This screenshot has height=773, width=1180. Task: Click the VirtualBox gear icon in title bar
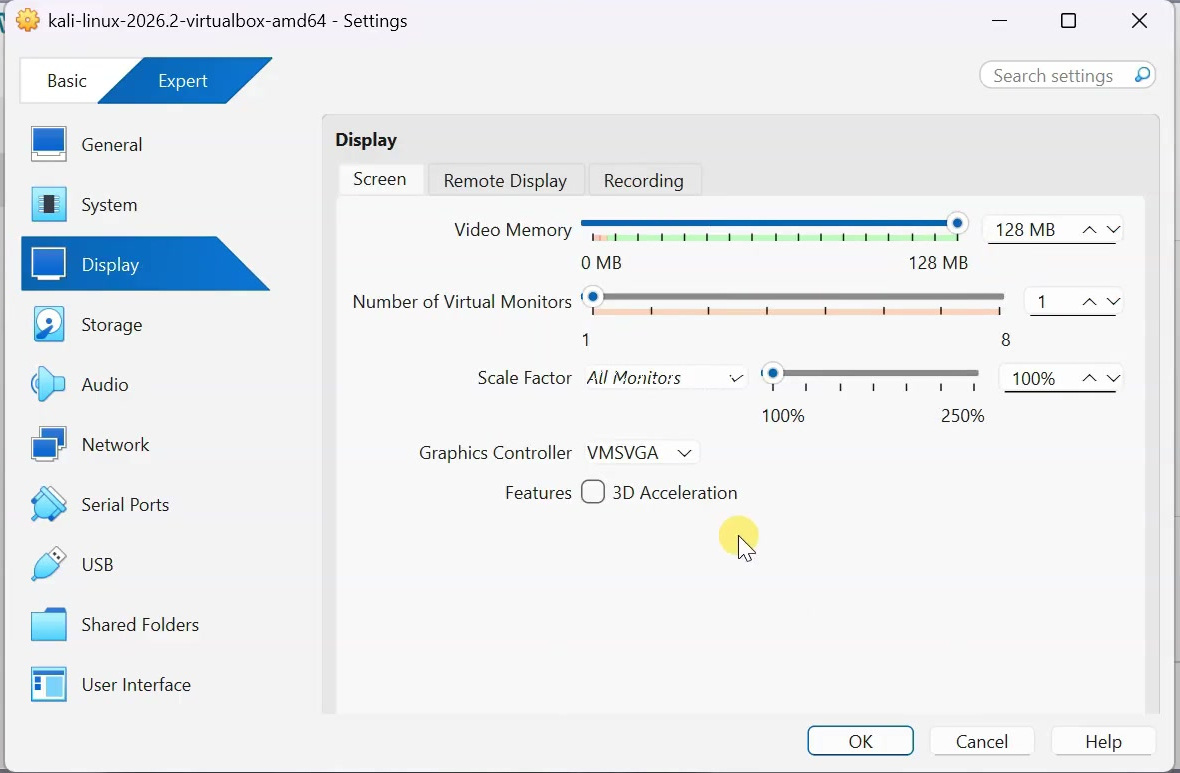tap(27, 20)
